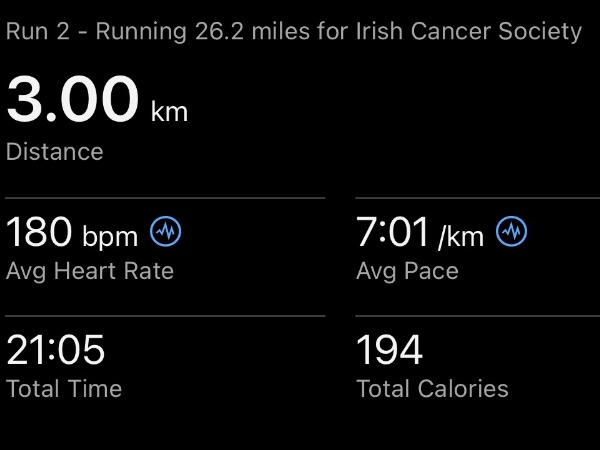Open the Avg Pace label
This screenshot has width=600, height=450.
pos(407,270)
